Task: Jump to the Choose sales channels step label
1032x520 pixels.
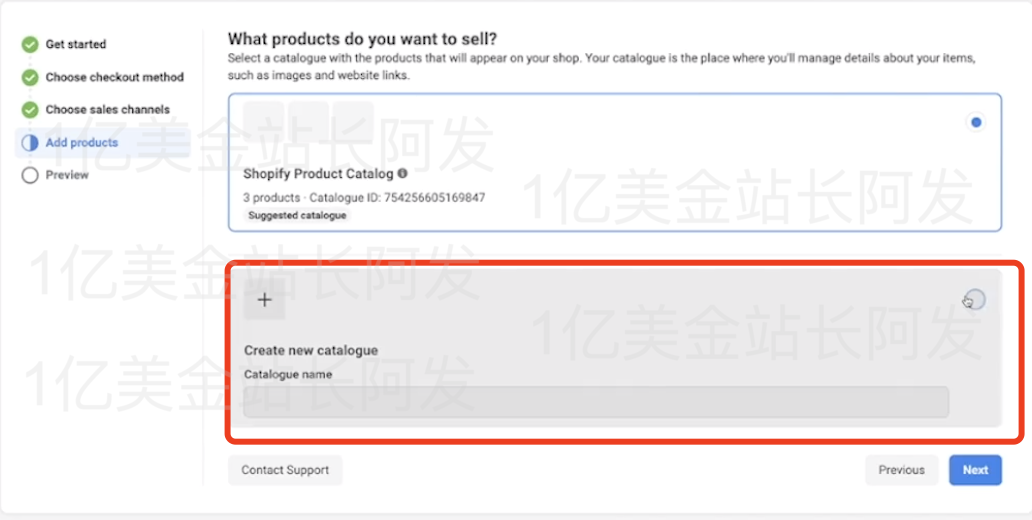Action: (x=108, y=110)
